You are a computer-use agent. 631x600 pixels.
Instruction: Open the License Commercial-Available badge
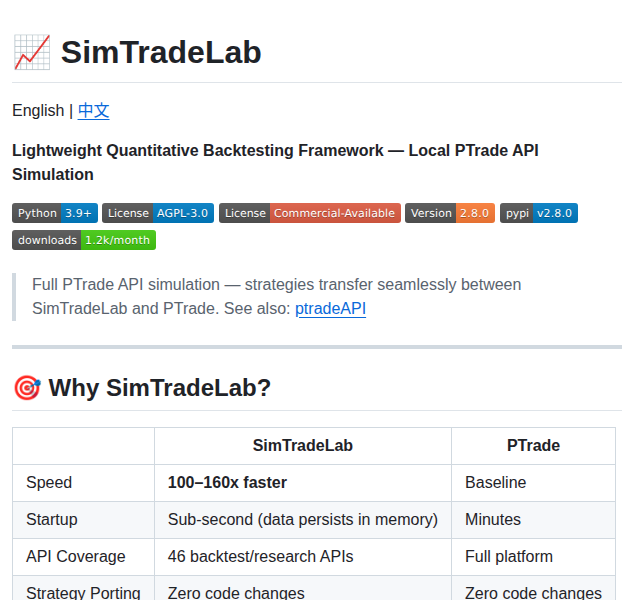tap(310, 213)
